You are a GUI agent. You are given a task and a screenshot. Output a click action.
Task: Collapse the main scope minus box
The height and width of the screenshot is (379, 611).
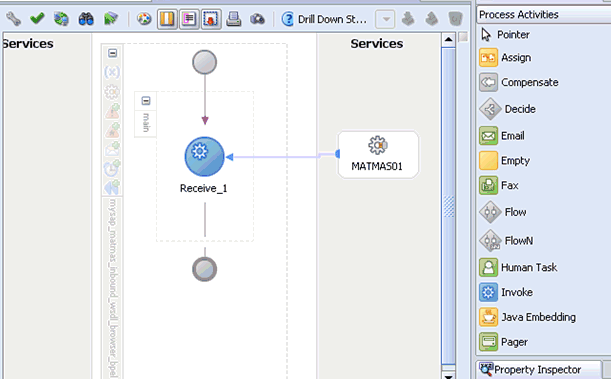146,101
